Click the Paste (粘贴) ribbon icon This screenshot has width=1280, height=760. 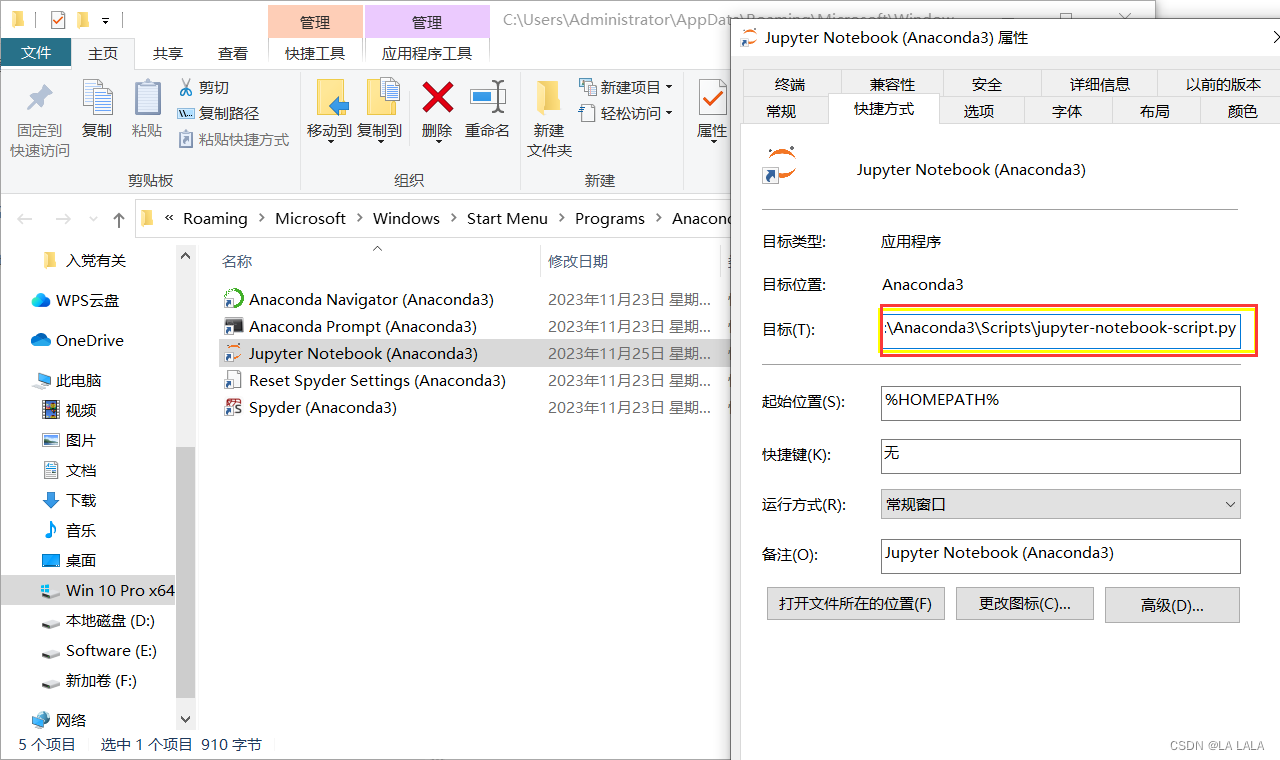pyautogui.click(x=147, y=99)
